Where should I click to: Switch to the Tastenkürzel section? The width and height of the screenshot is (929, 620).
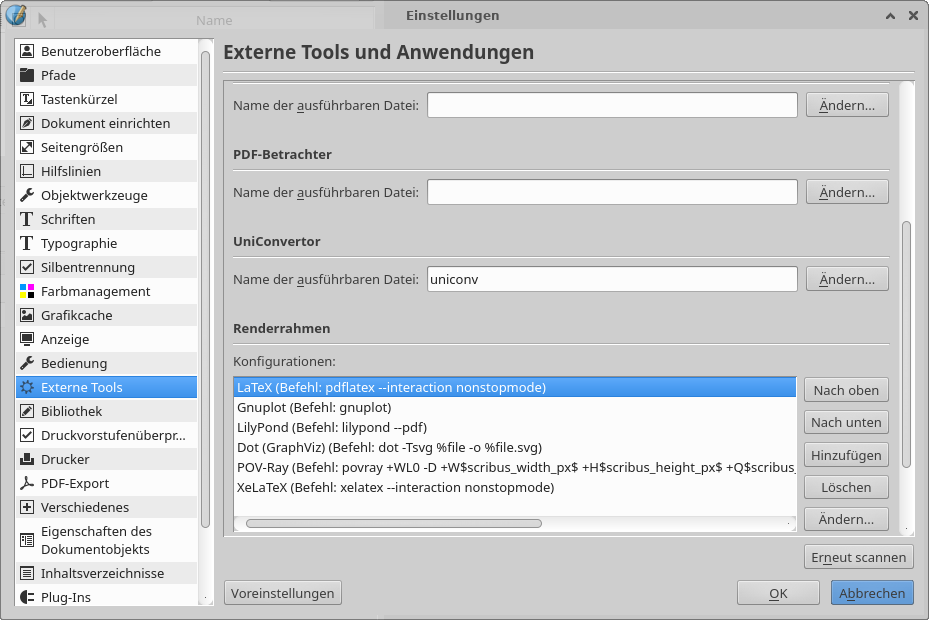coord(79,99)
